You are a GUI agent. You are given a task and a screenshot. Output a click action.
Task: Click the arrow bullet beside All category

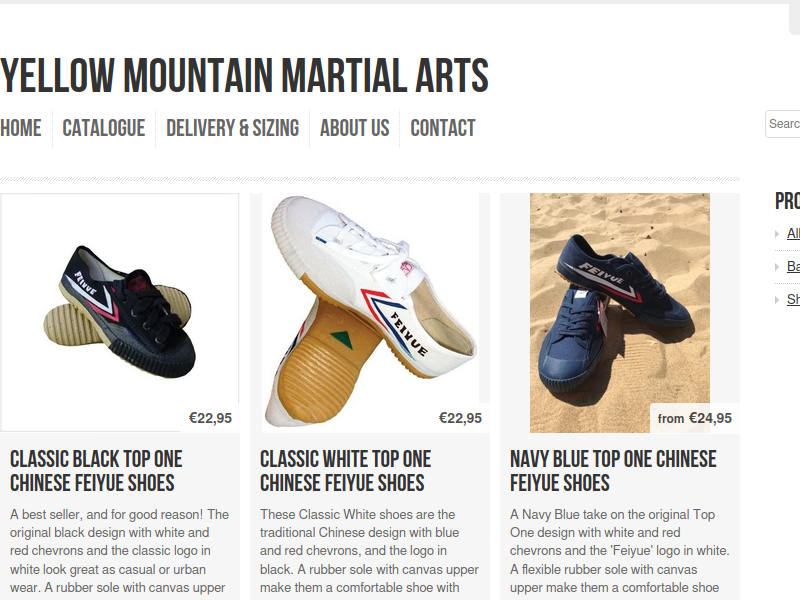777,234
